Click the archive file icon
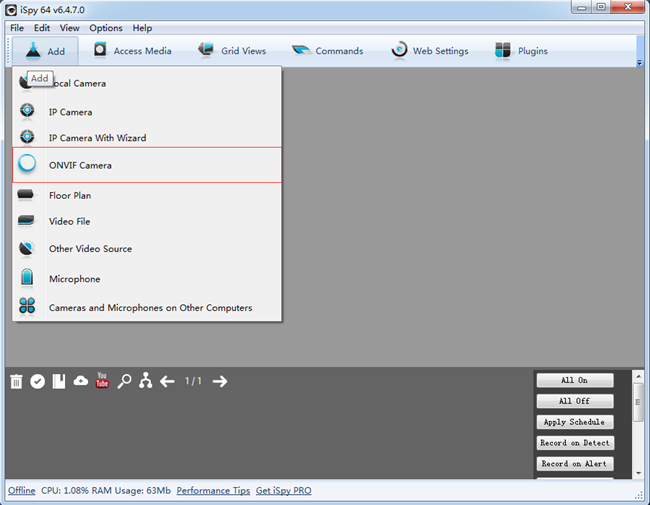Screen dimensions: 650x505 point(59,381)
